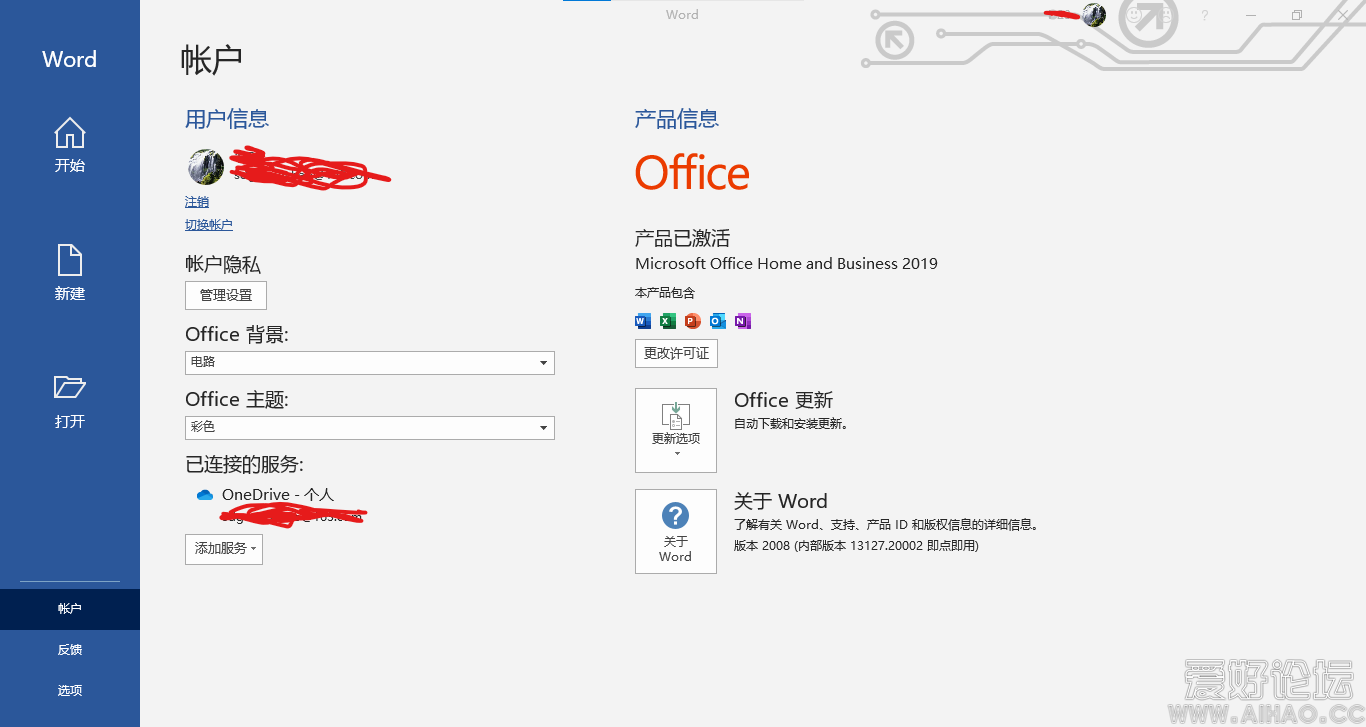Click the 切换帐户 link
Screen dimensions: 1366x727
pyautogui.click(x=208, y=223)
